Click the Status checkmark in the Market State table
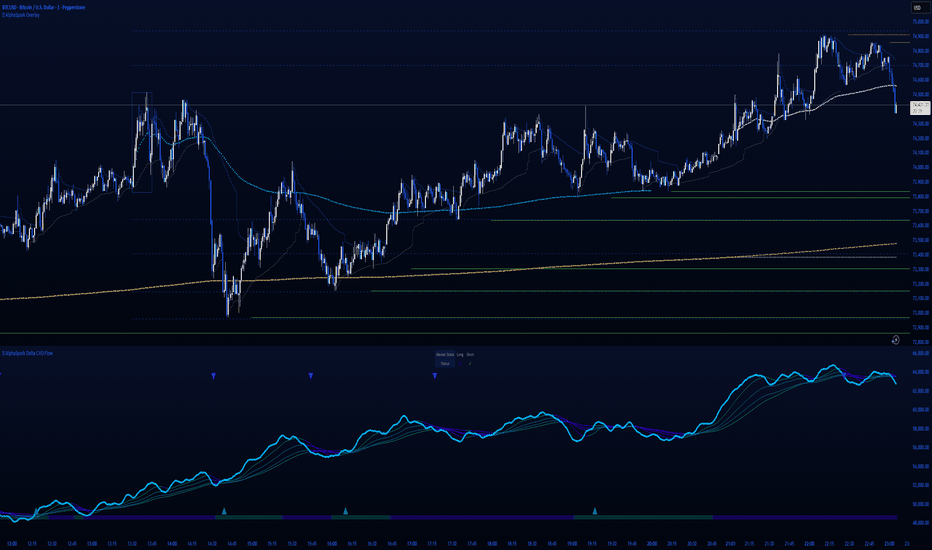The height and width of the screenshot is (550, 932). 470,363
